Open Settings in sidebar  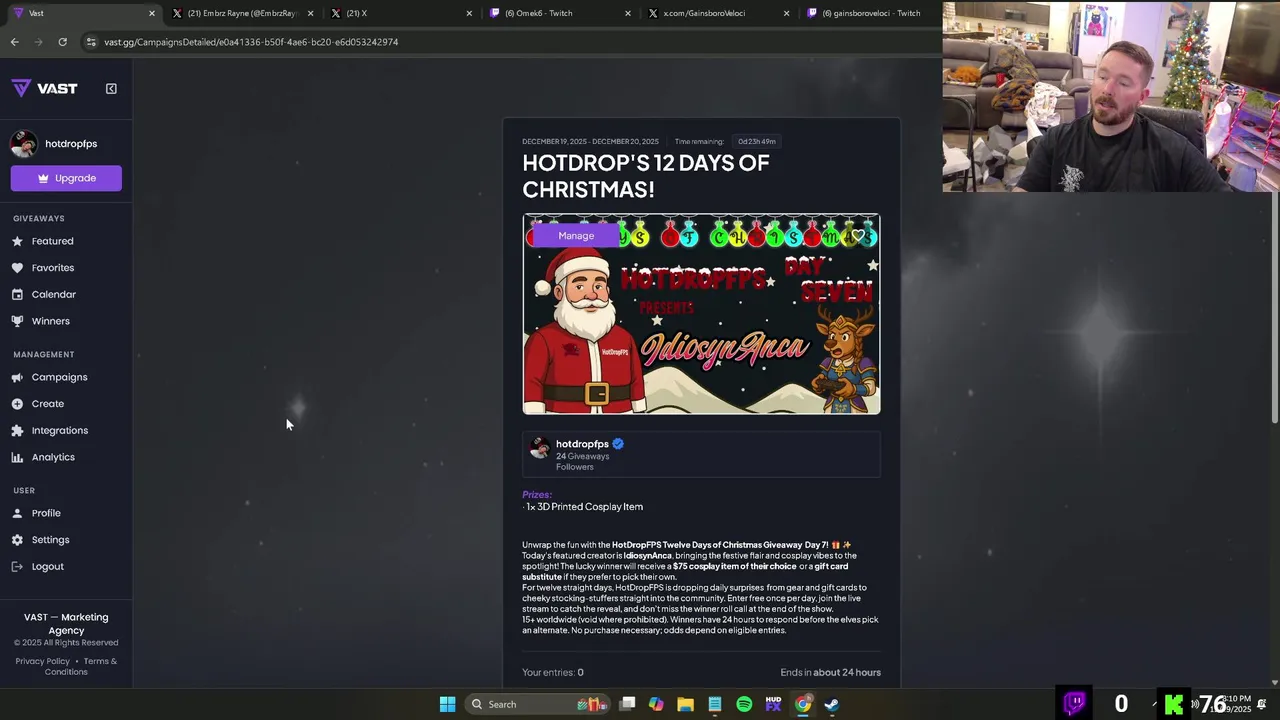pyautogui.click(x=51, y=540)
